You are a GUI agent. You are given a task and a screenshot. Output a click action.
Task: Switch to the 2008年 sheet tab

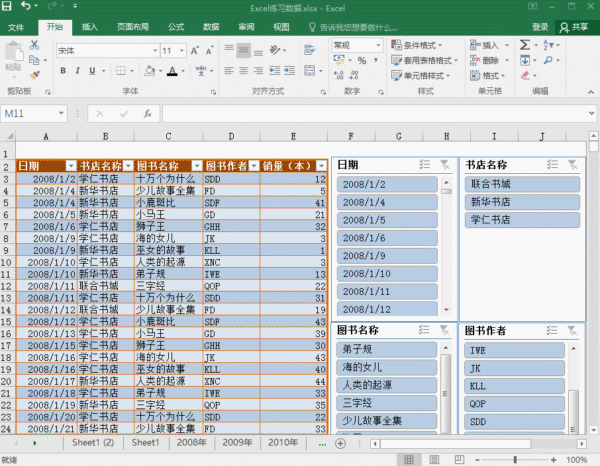coord(191,443)
